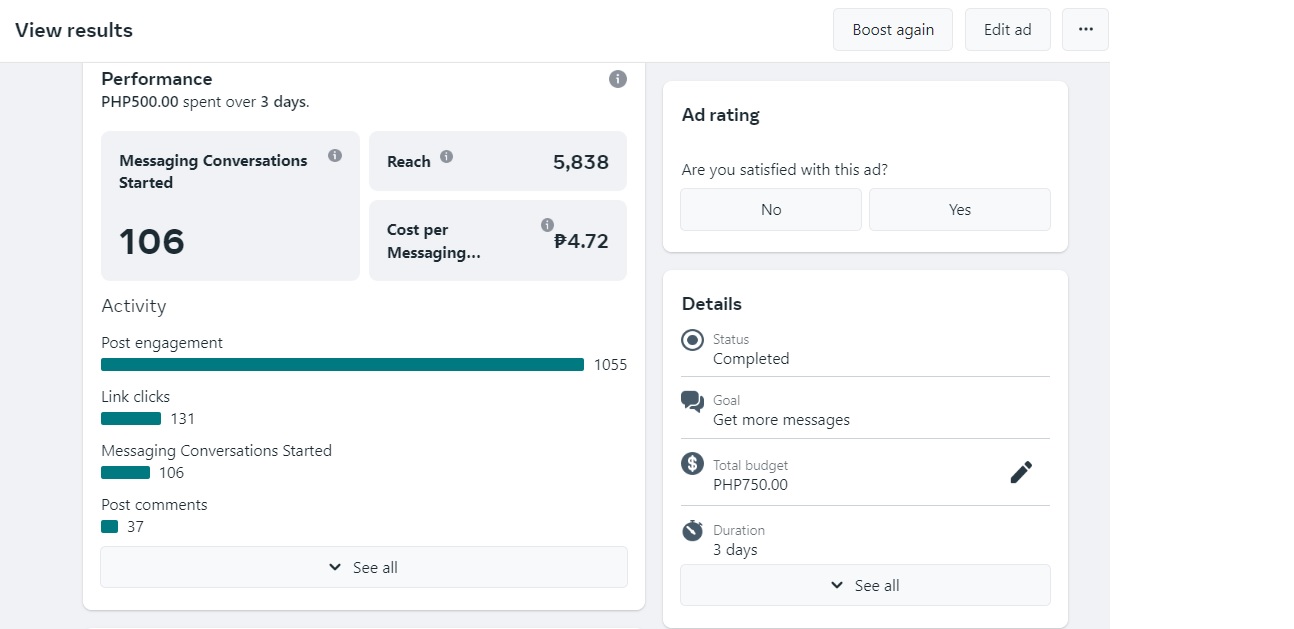Open the three-dots more options menu
The image size is (1294, 629).
click(x=1085, y=30)
